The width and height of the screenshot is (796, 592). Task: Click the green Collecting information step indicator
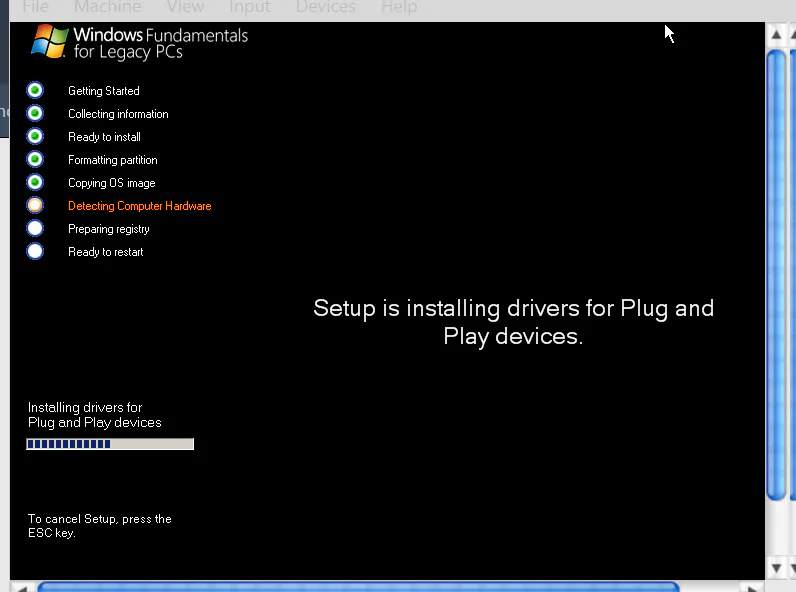pos(35,113)
